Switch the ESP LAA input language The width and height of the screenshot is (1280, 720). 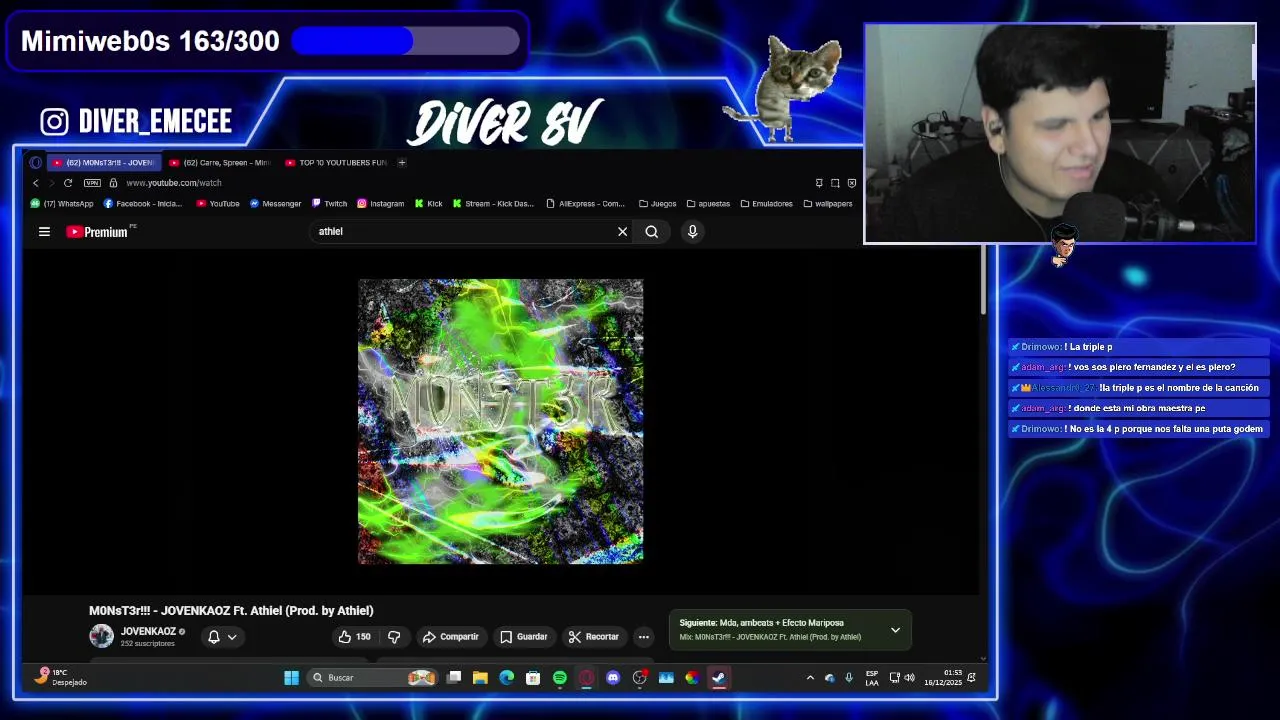[872, 677]
